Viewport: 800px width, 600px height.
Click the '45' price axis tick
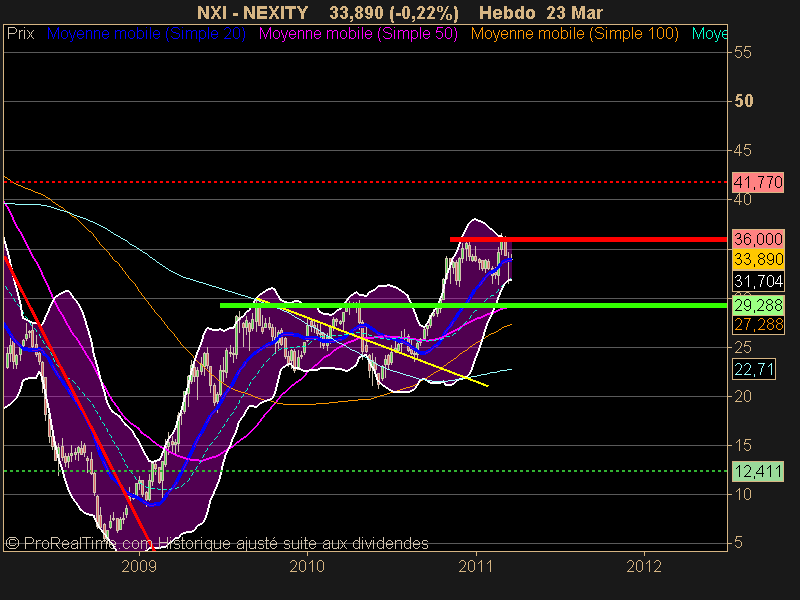coord(743,150)
